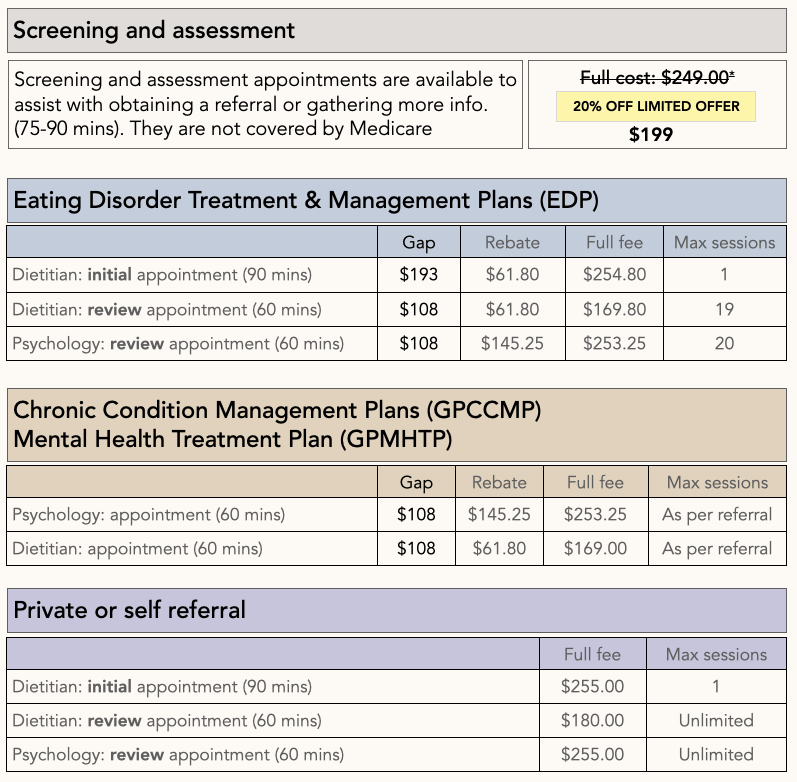This screenshot has height=782, width=797.
Task: Click the $169.00 full fee cell
Action: [x=595, y=549]
